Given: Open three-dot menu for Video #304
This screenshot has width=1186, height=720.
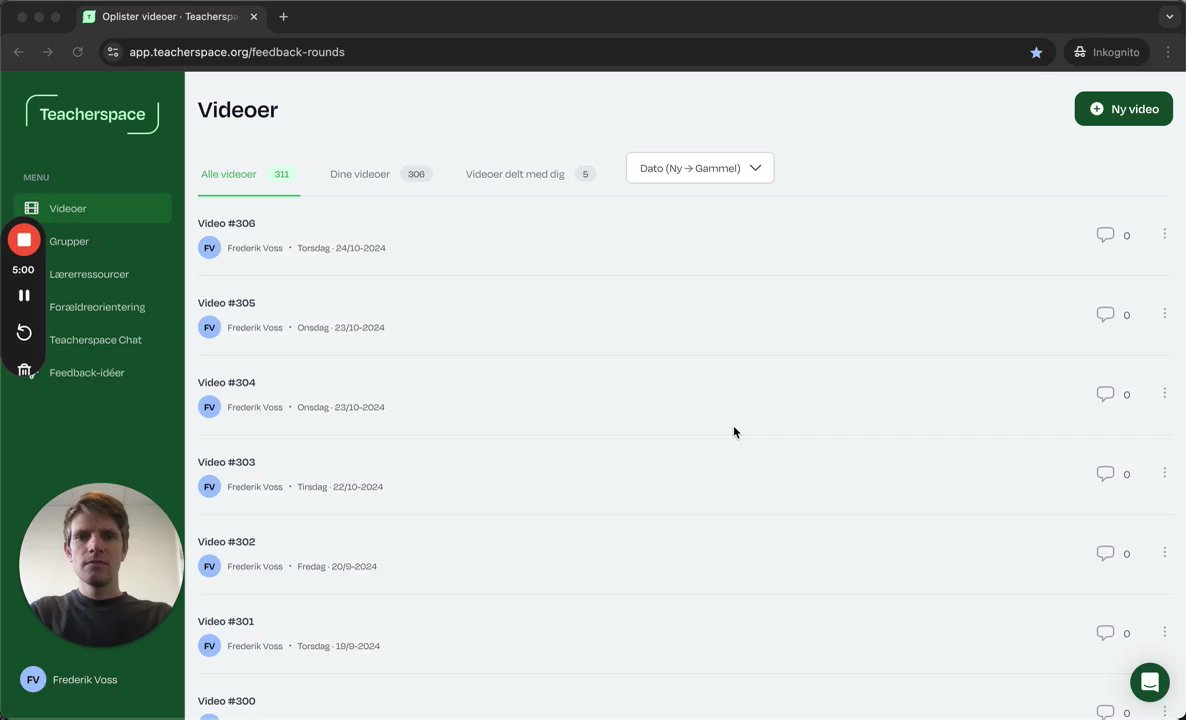Looking at the screenshot, I should click(1165, 393).
